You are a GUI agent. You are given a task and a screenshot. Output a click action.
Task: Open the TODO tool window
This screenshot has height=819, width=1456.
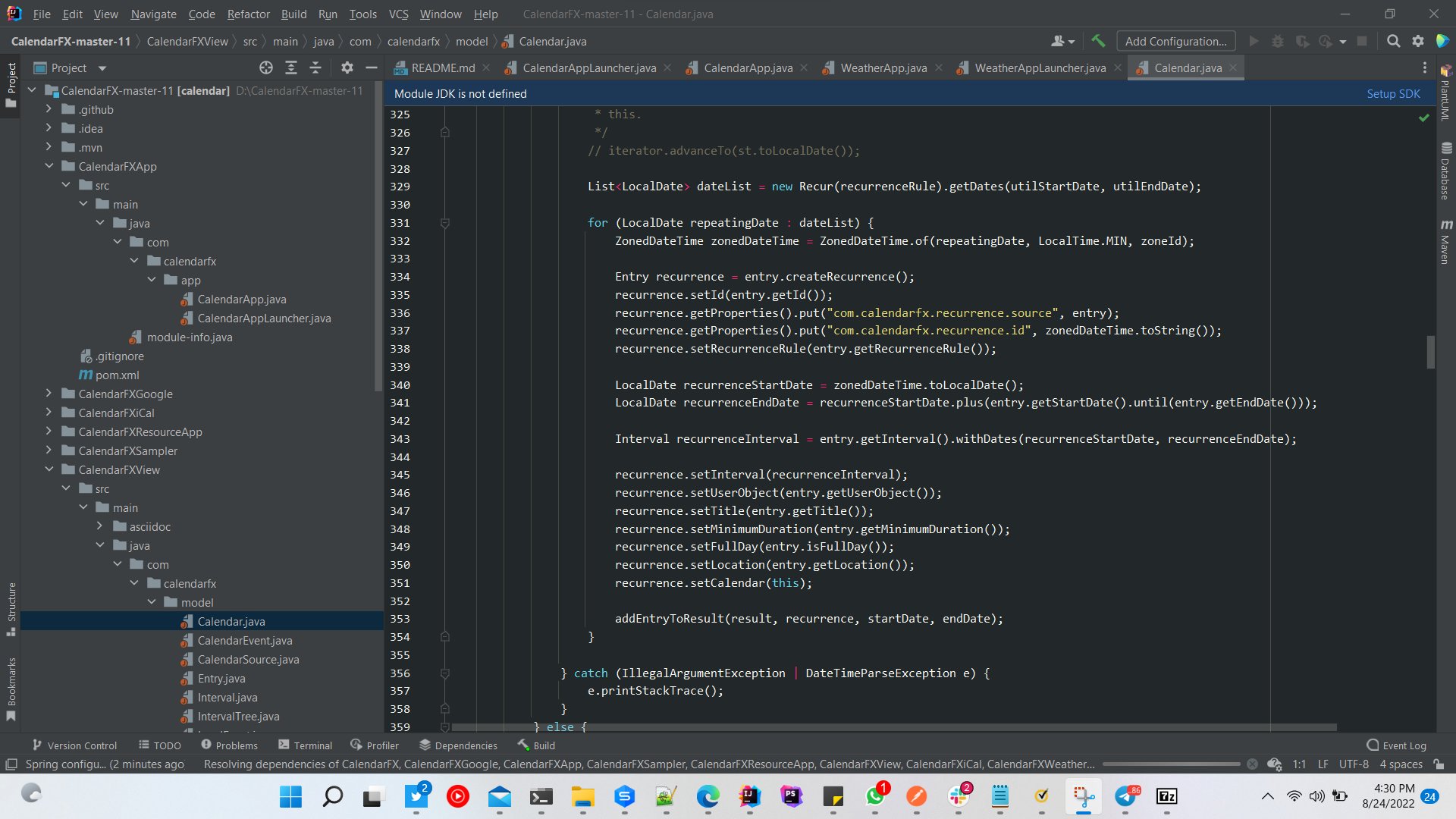pos(159,745)
